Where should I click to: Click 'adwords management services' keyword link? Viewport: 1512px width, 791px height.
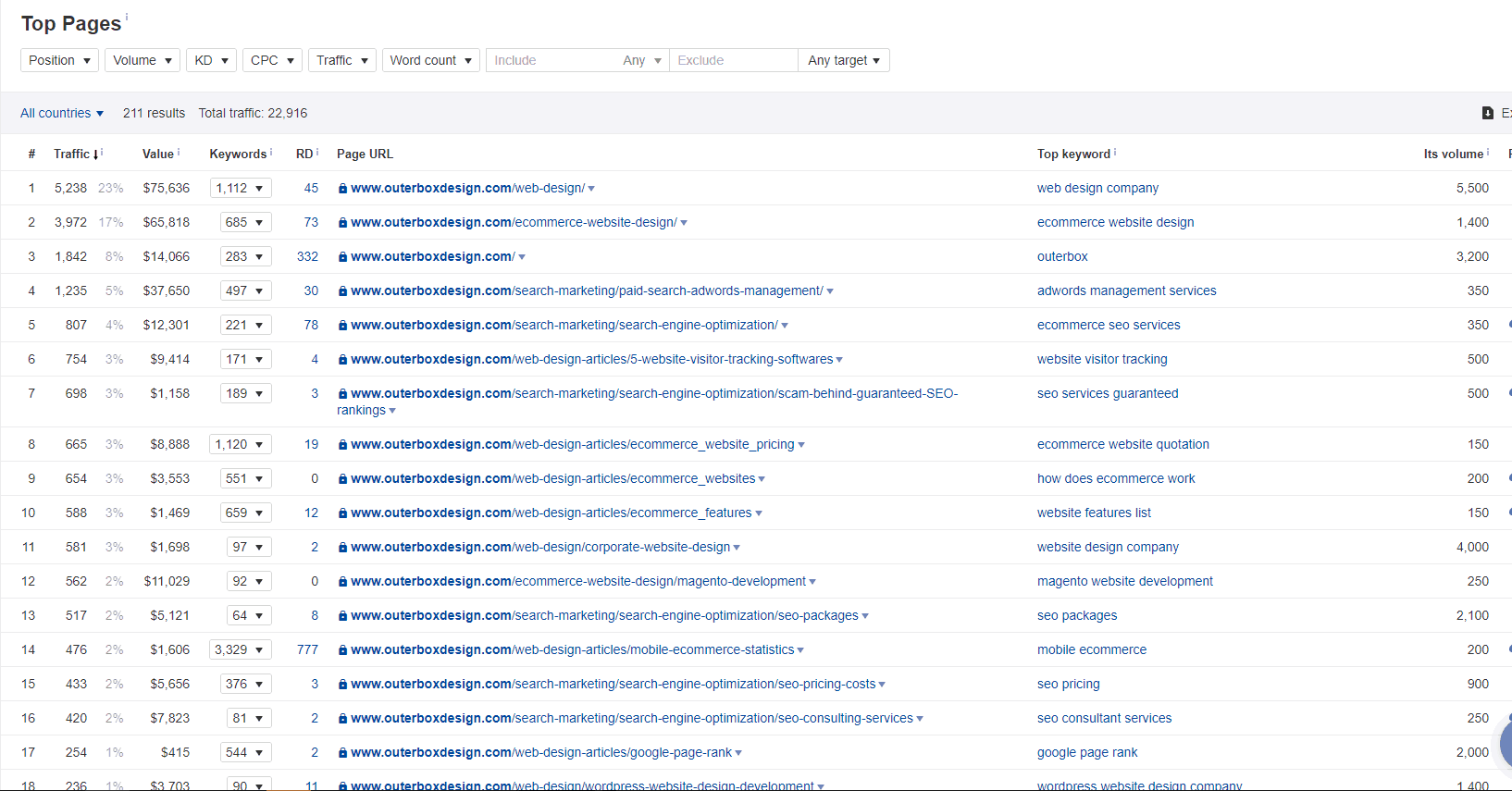[1126, 290]
